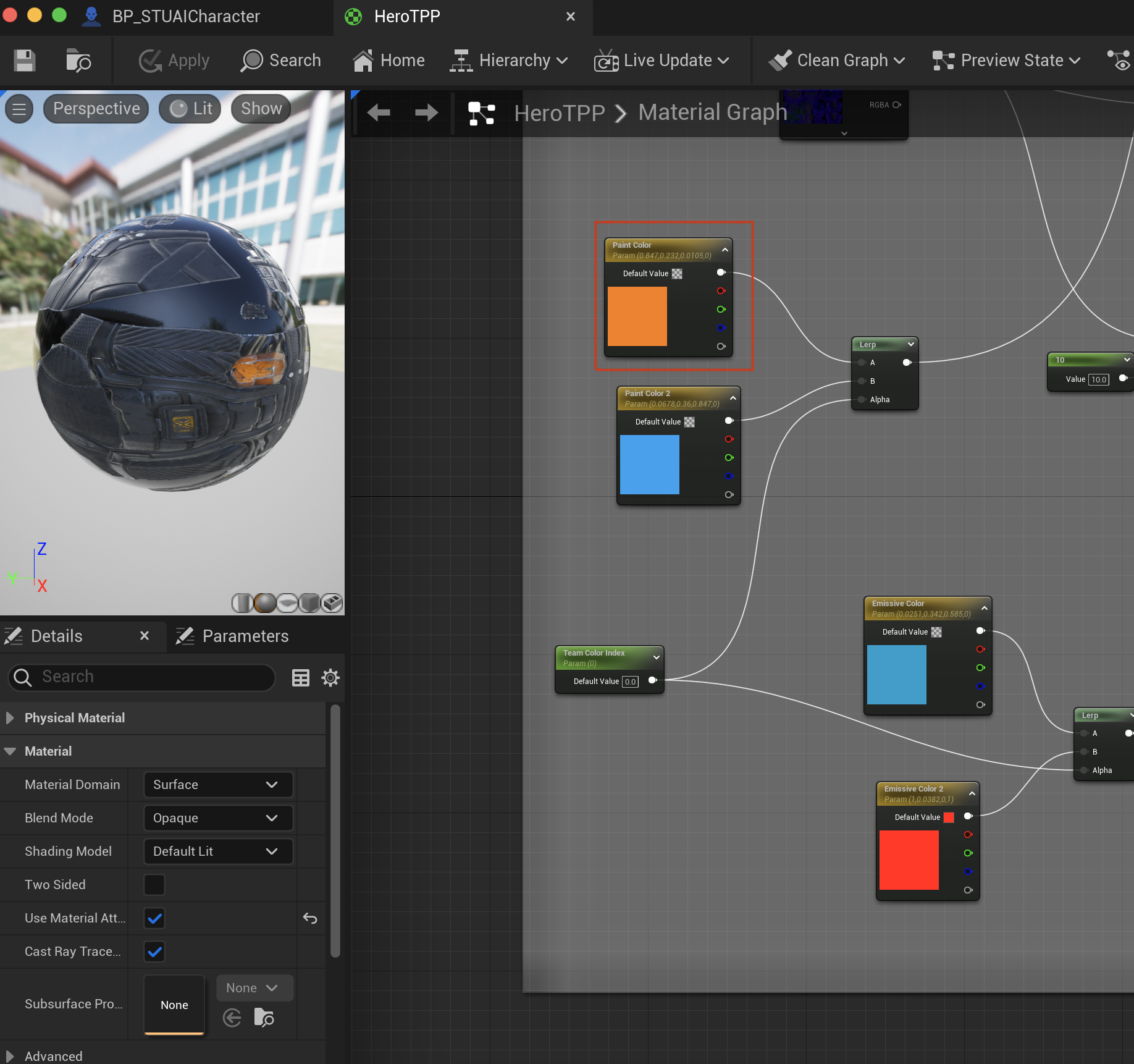Set preview mesh to cube shape

(309, 602)
